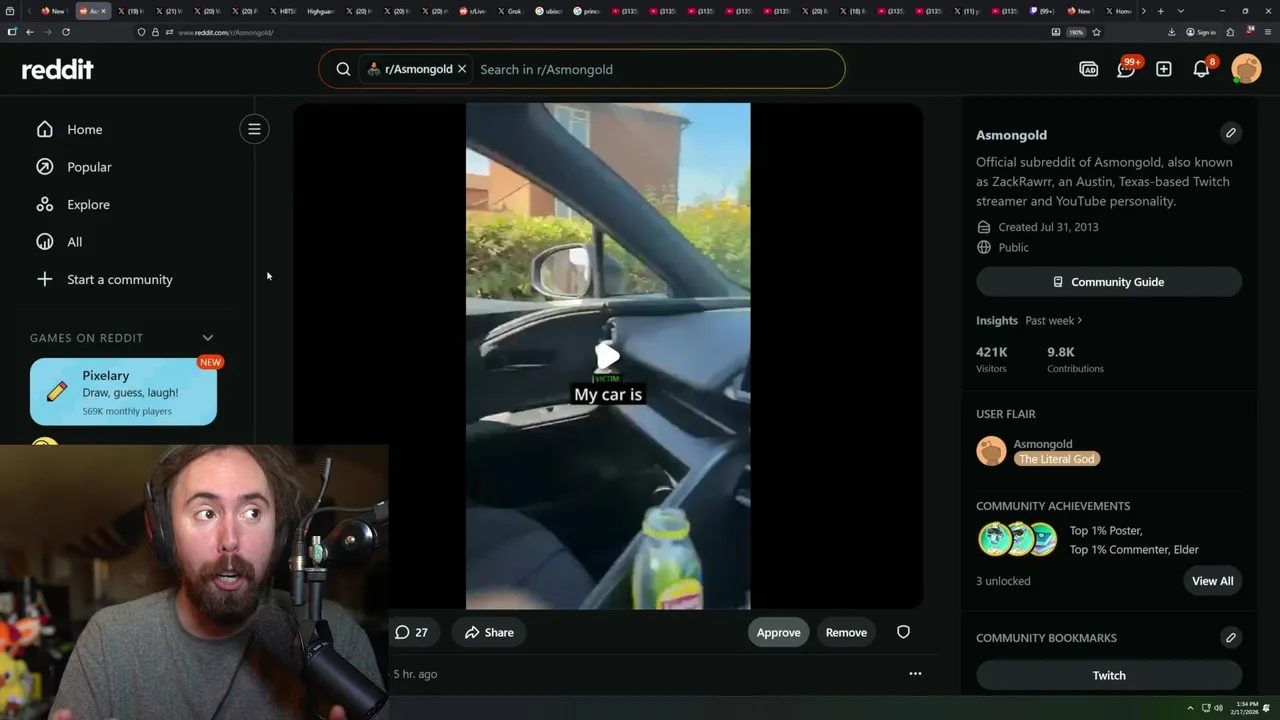Open the 27 comments on the post

411,632
